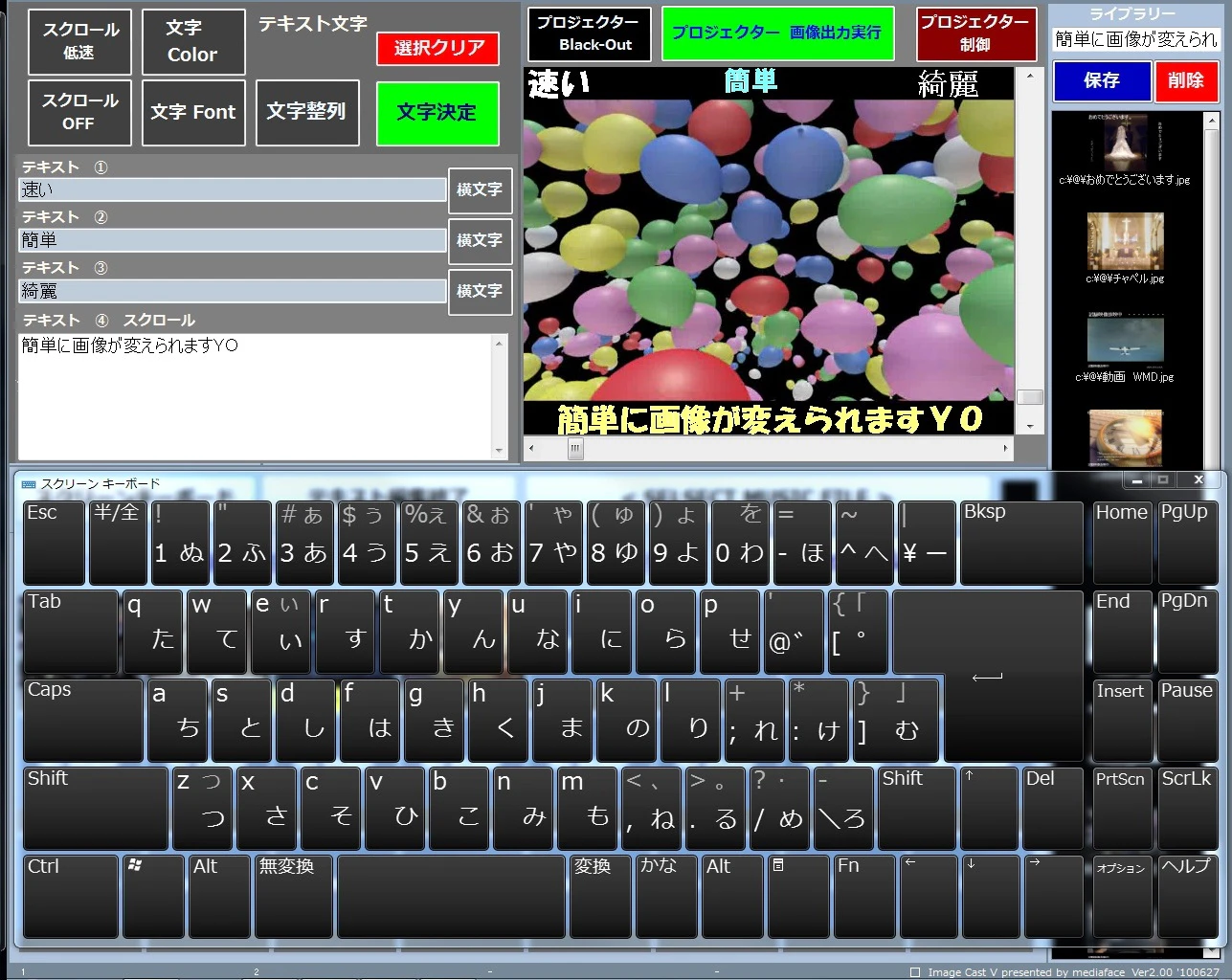
Task: Click the スクロール 低速 button
Action: [79, 42]
